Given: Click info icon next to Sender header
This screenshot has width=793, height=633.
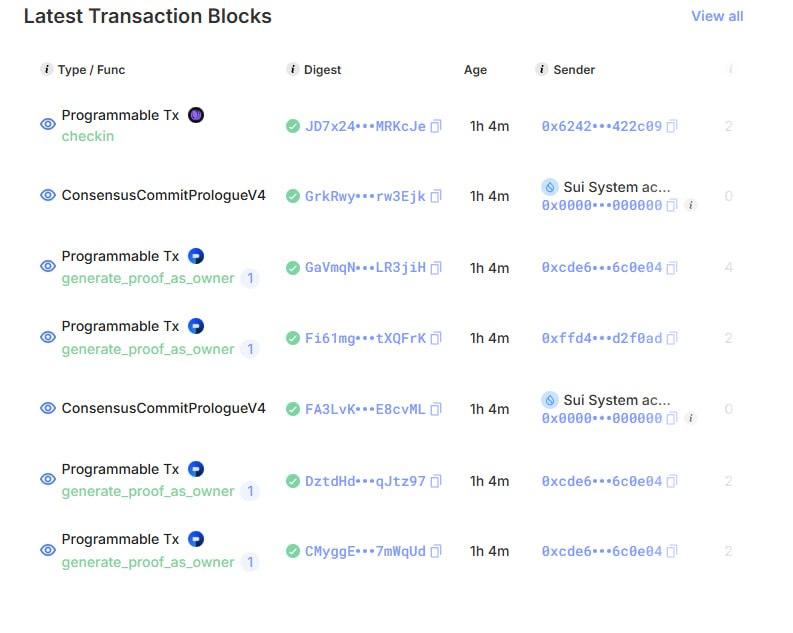Looking at the screenshot, I should point(542,70).
